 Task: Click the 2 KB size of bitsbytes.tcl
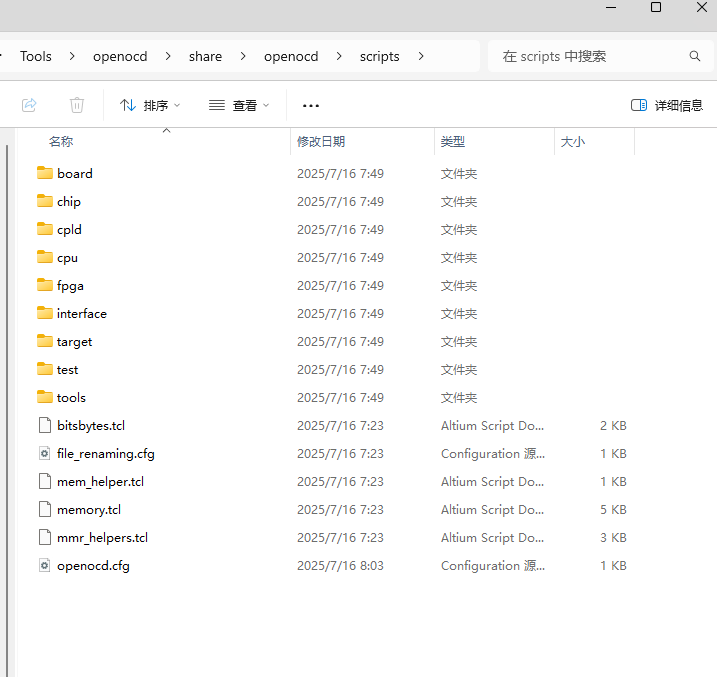pos(613,426)
